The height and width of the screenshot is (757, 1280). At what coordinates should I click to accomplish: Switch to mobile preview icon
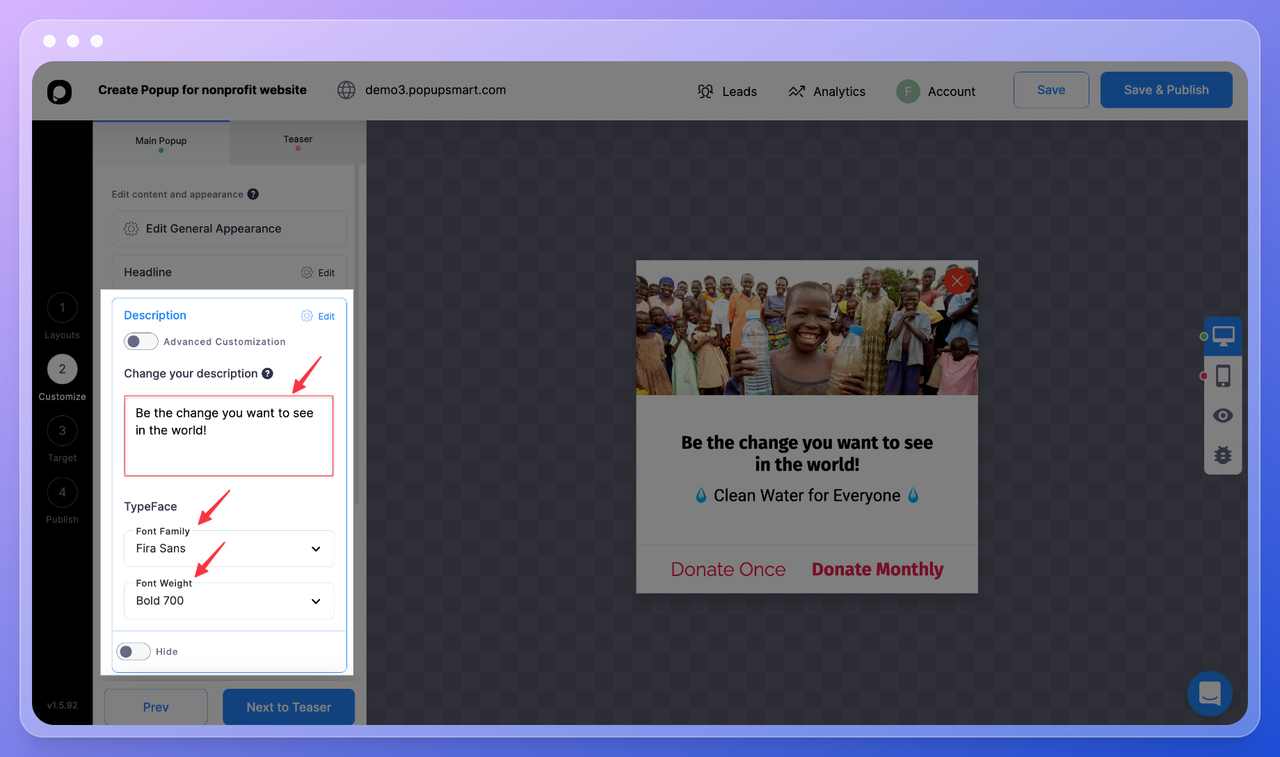[1223, 376]
